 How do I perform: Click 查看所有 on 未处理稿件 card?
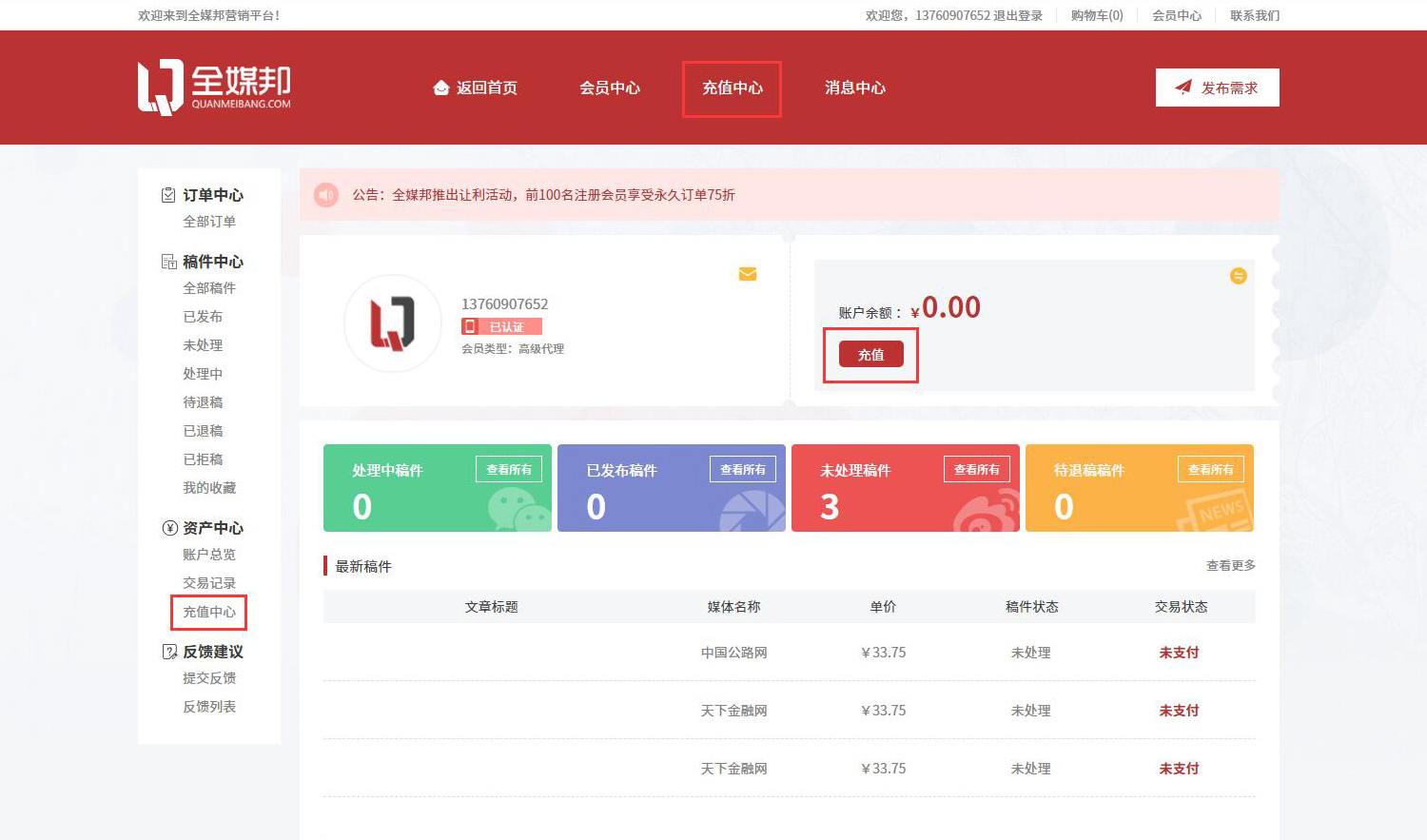pyautogui.click(x=977, y=469)
